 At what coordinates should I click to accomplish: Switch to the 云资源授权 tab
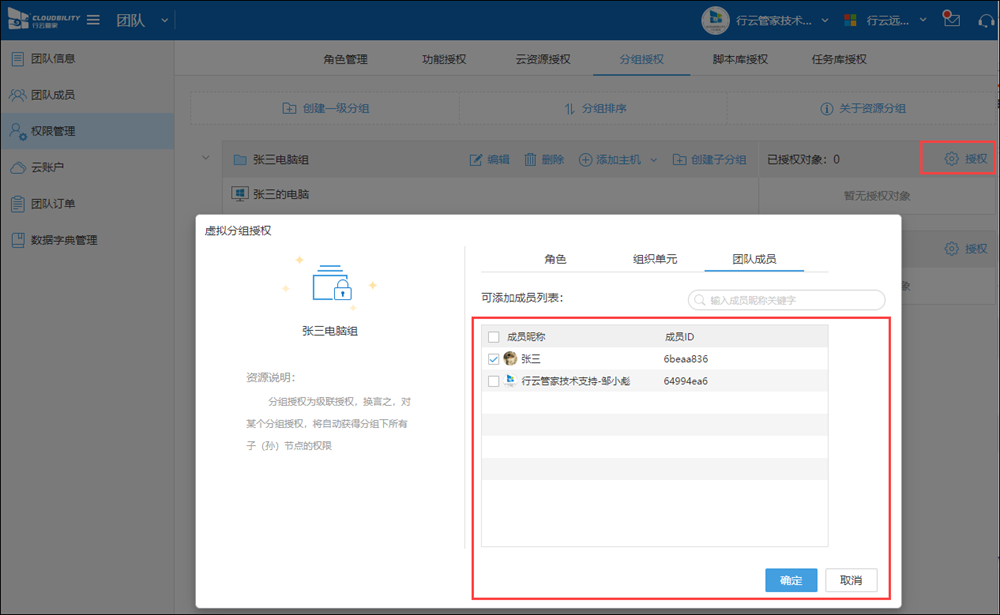(x=543, y=59)
